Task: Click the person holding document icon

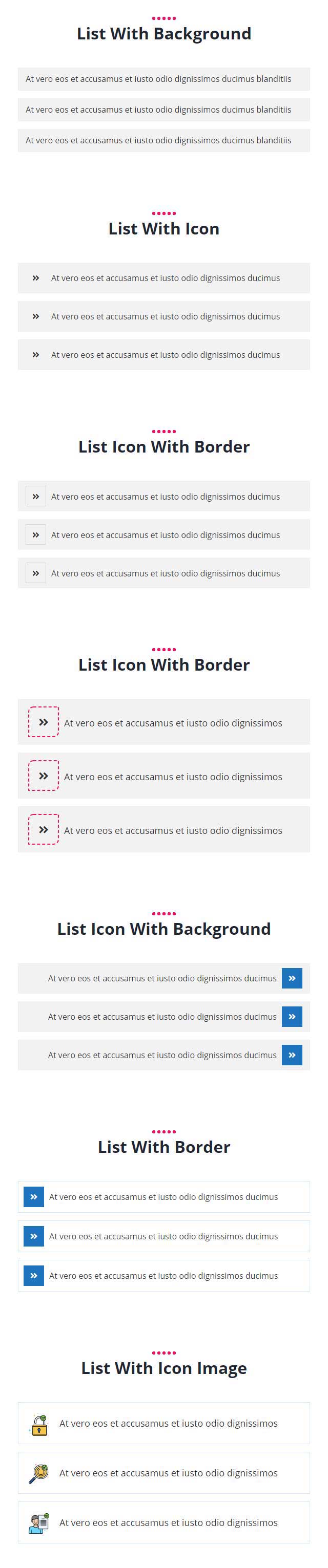Action: [39, 1523]
